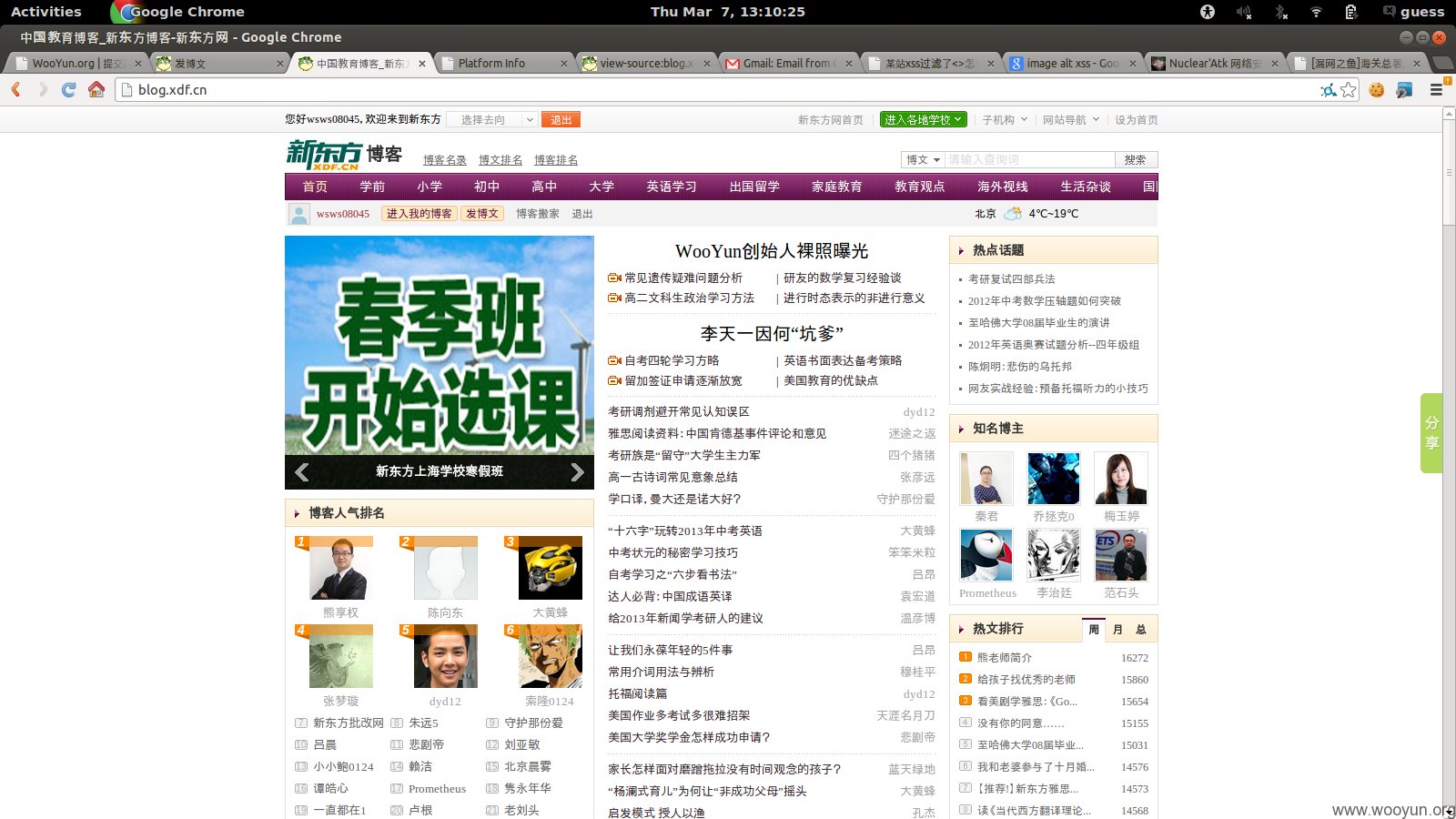Image resolution: width=1456 pixels, height=819 pixels.
Task: Click 设为首页 link
Action: [1137, 120]
